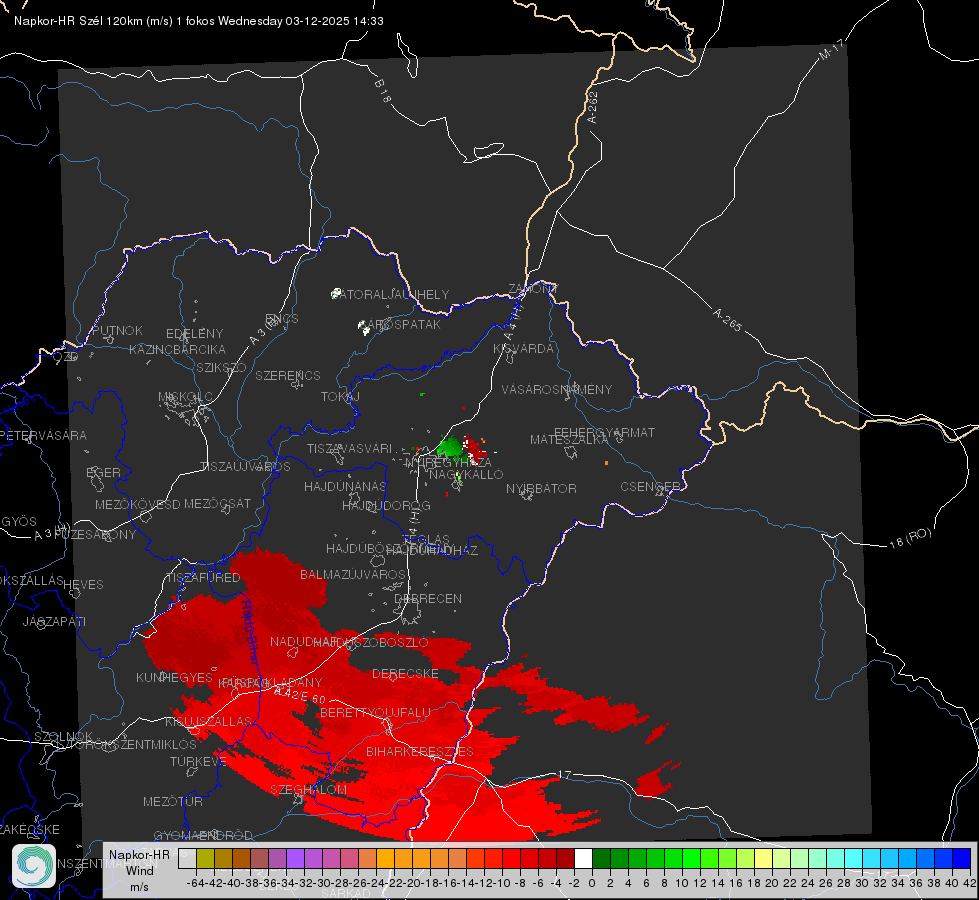Click the BERETTYÓÚJFALU city label

(x=375, y=713)
